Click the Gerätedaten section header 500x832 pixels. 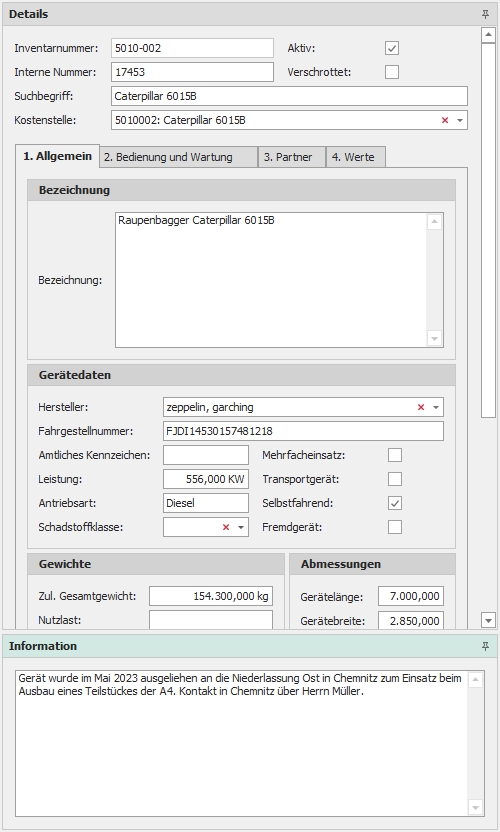tap(242, 375)
